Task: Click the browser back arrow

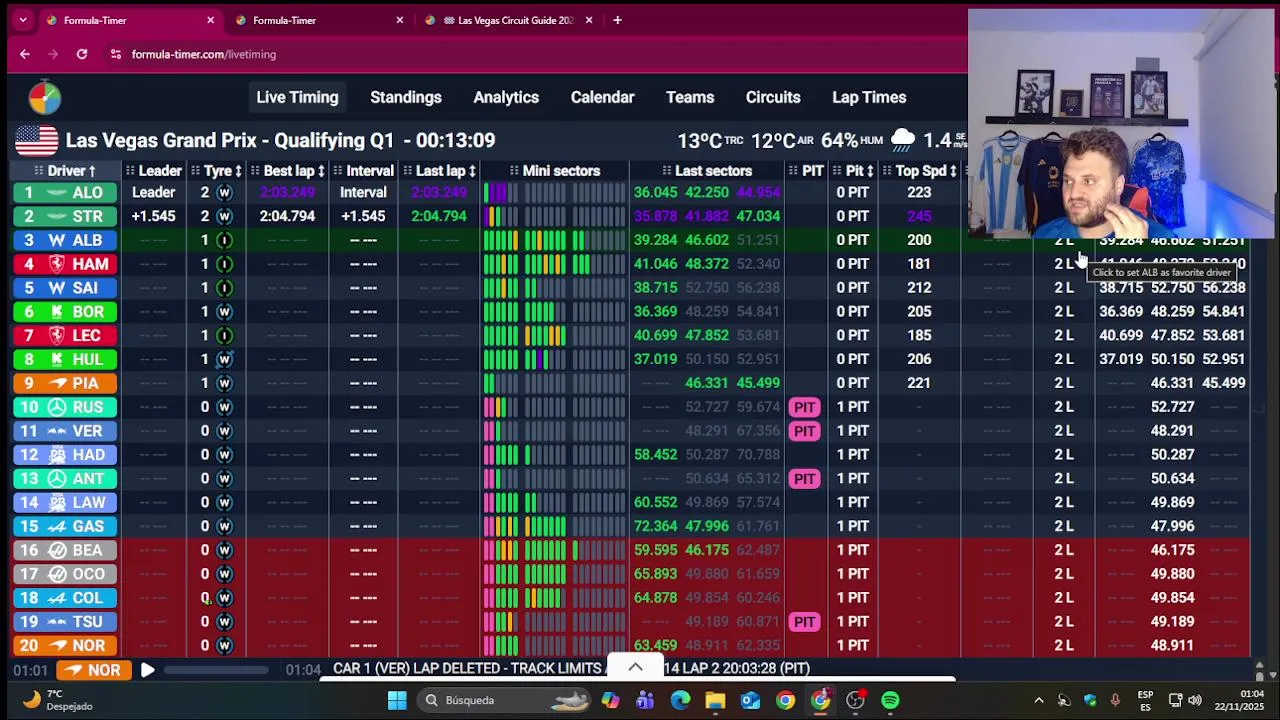Action: [25, 54]
